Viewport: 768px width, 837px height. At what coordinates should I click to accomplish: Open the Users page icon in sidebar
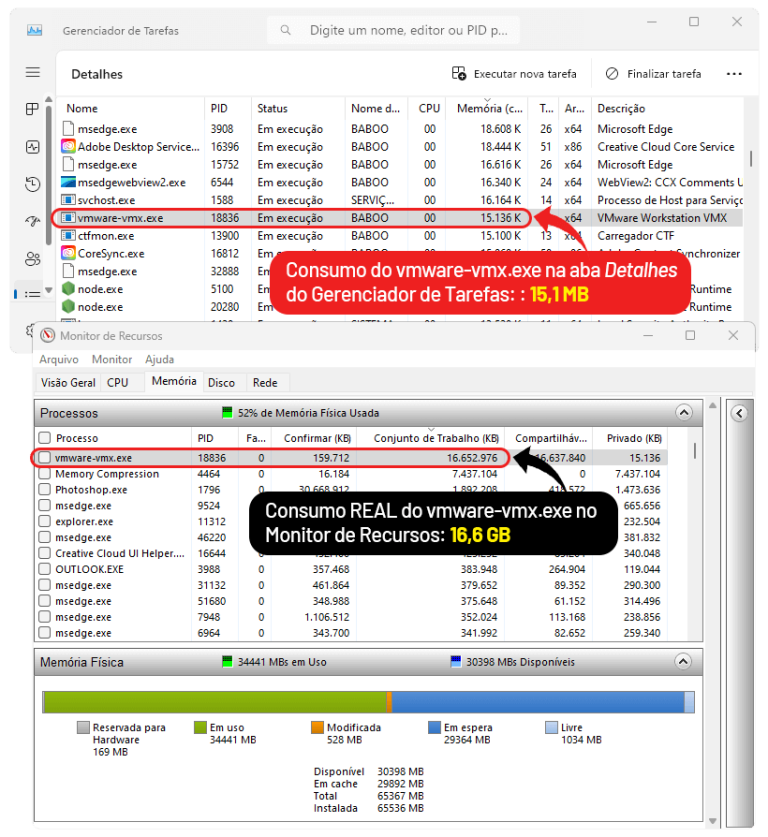tap(33, 258)
